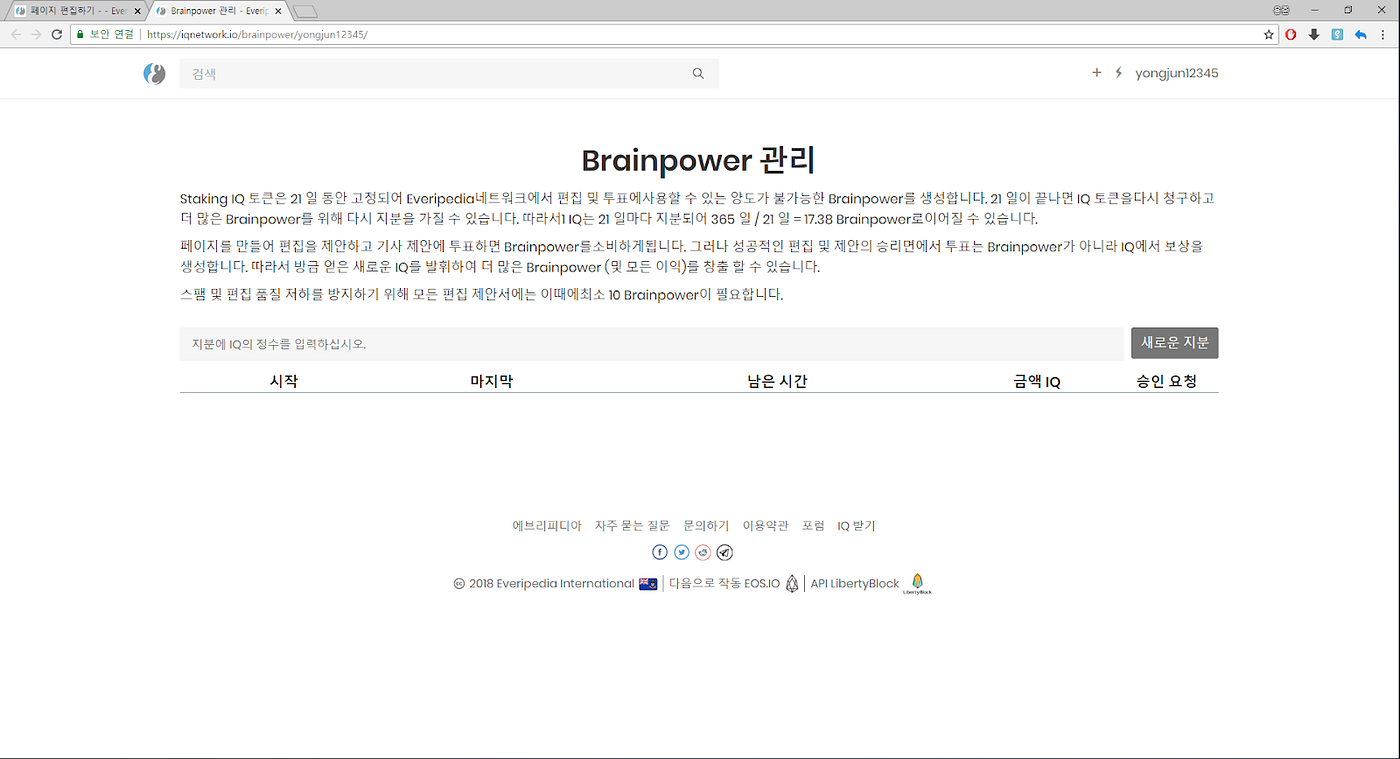Image resolution: width=1400 pixels, height=759 pixels.
Task: Open the IQ 받기 link in the footer
Action: pyautogui.click(x=856, y=525)
